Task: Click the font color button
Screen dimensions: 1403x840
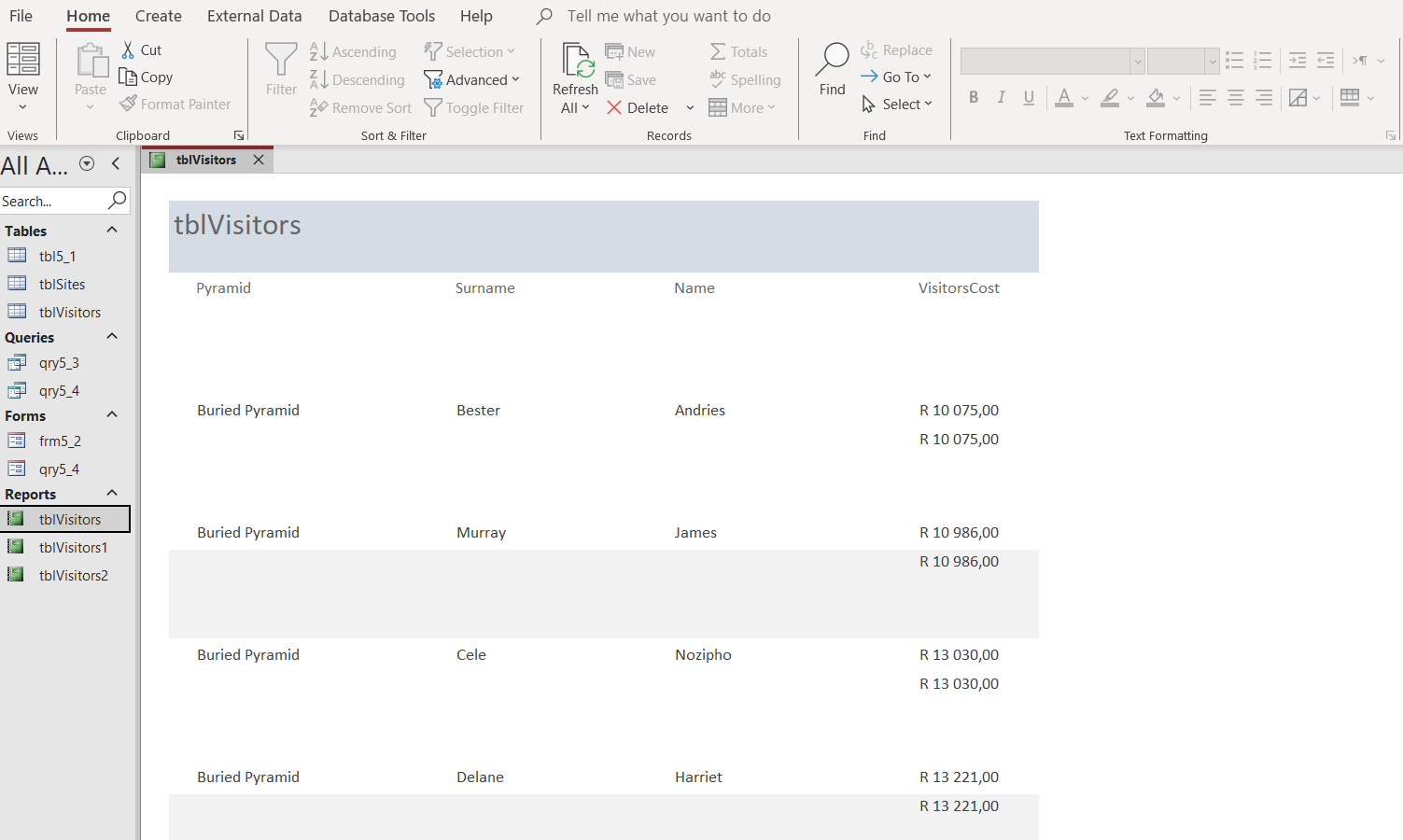Action: click(x=1064, y=97)
